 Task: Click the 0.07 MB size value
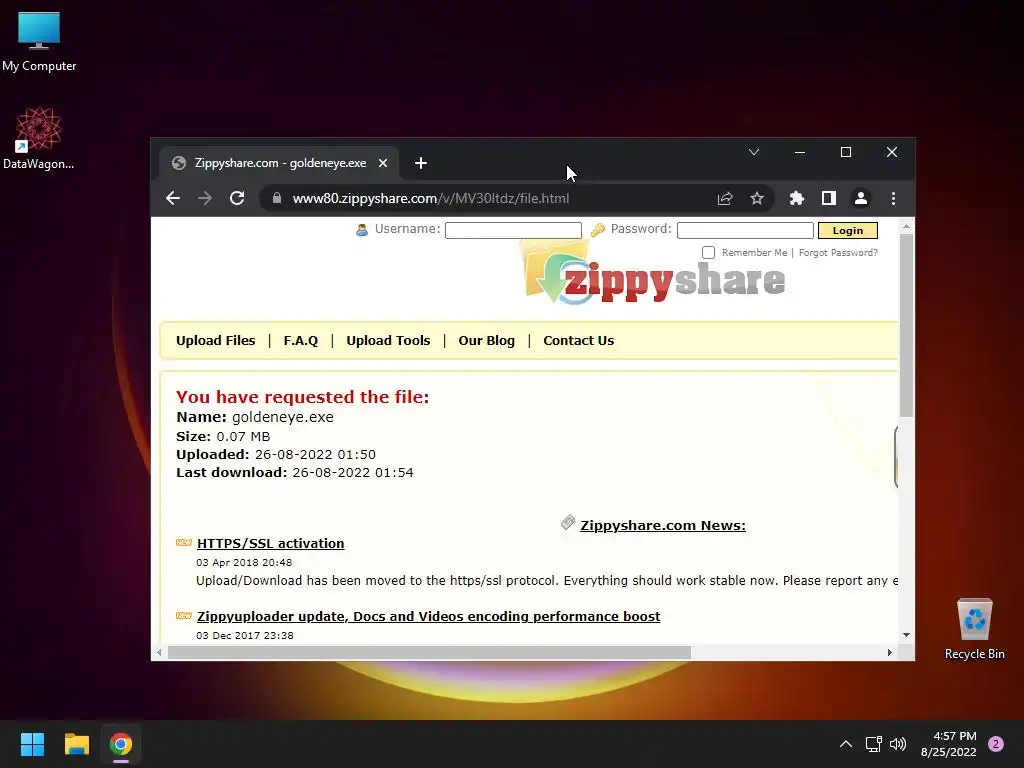(x=243, y=436)
